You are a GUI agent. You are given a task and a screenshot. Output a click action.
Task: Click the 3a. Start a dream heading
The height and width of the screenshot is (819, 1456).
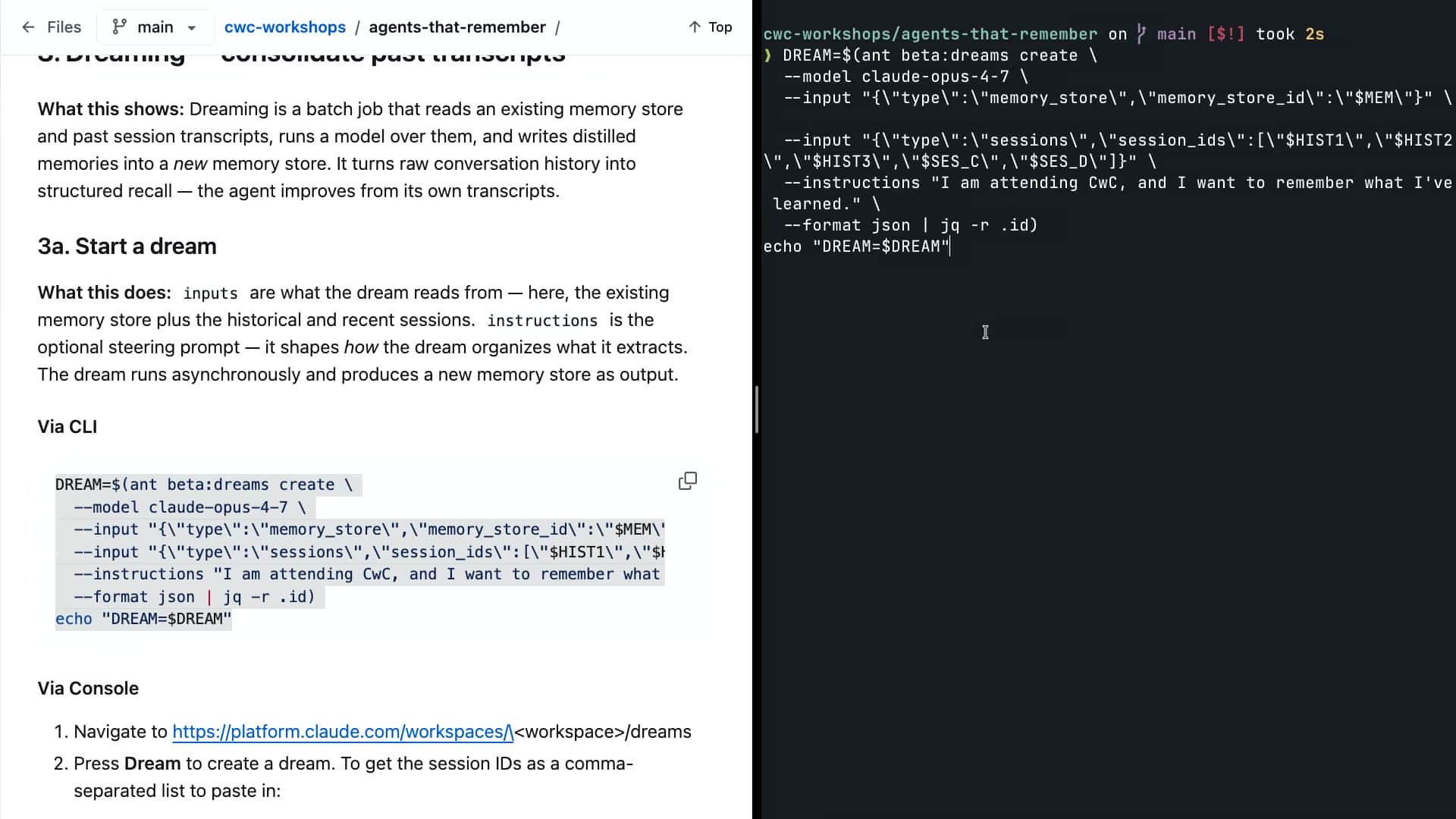[x=127, y=246]
